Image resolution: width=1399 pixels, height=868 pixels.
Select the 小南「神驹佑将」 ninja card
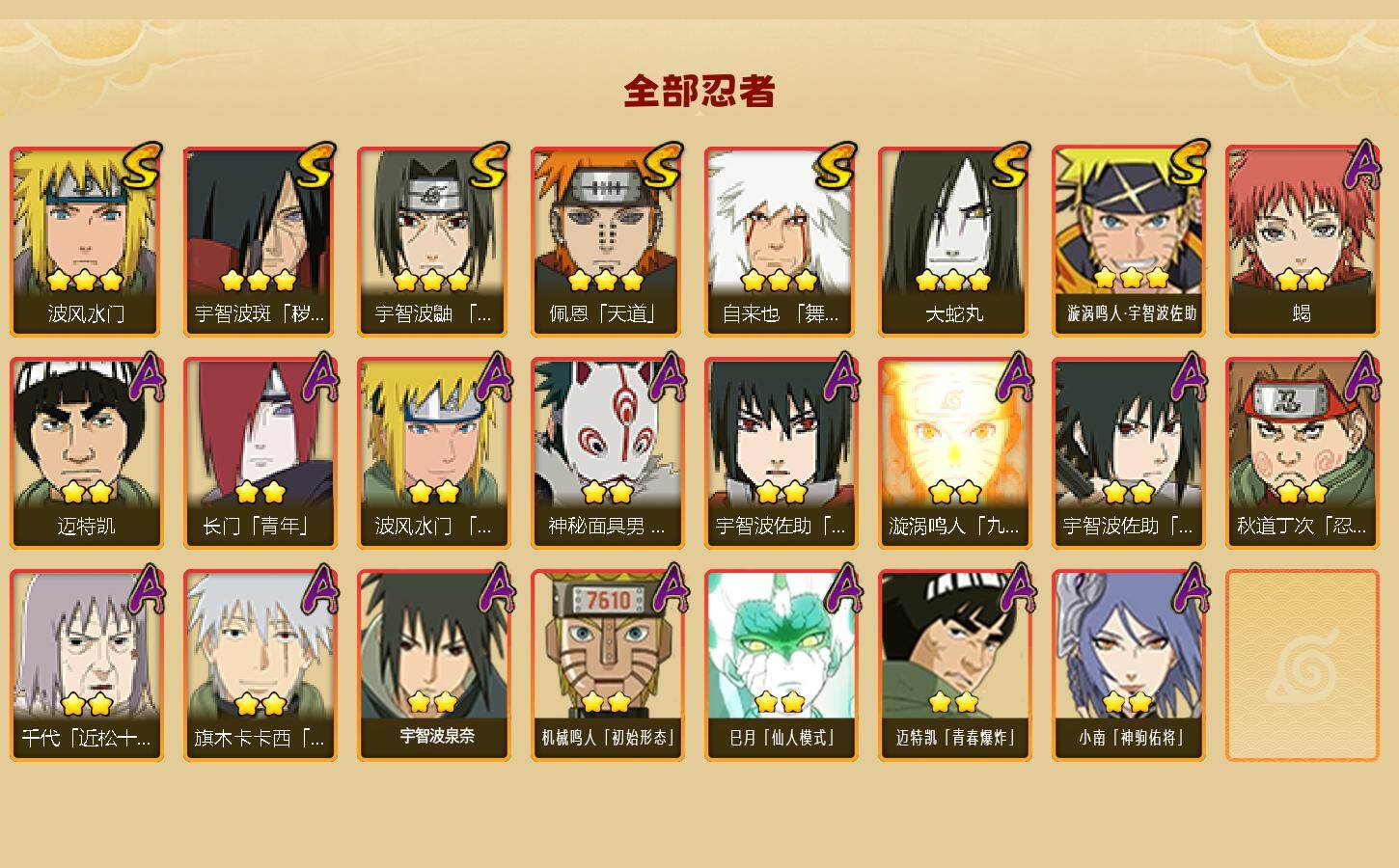click(x=1128, y=665)
